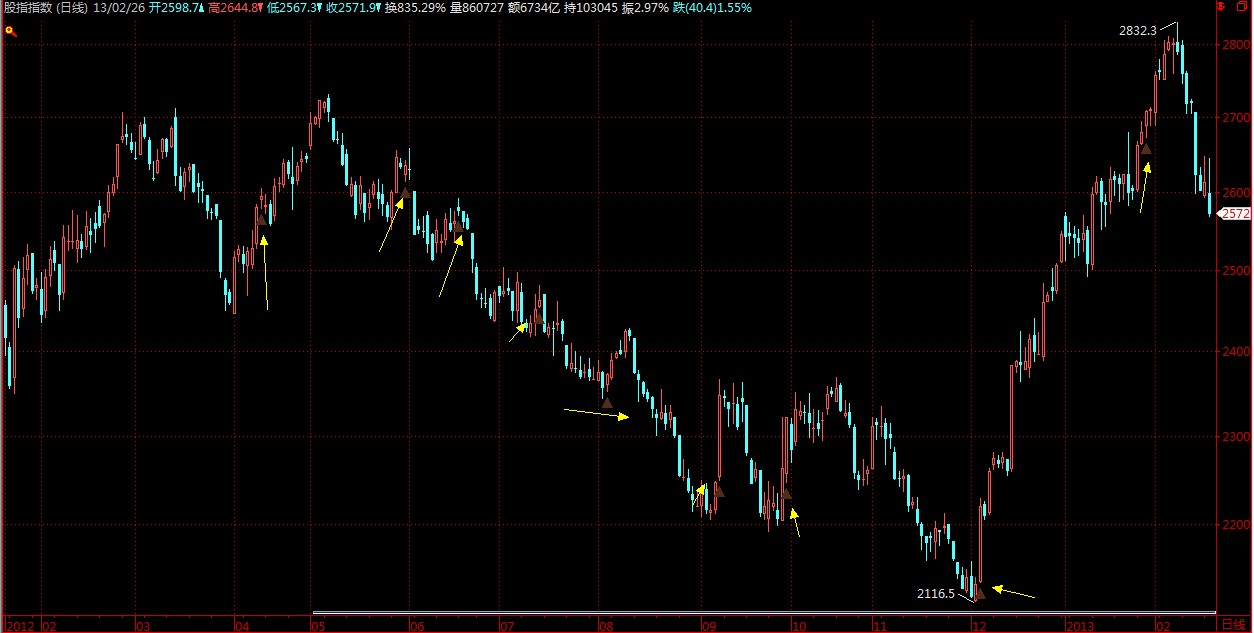Click the 06 month label on time axis
This screenshot has height=633, width=1254.
[x=417, y=625]
